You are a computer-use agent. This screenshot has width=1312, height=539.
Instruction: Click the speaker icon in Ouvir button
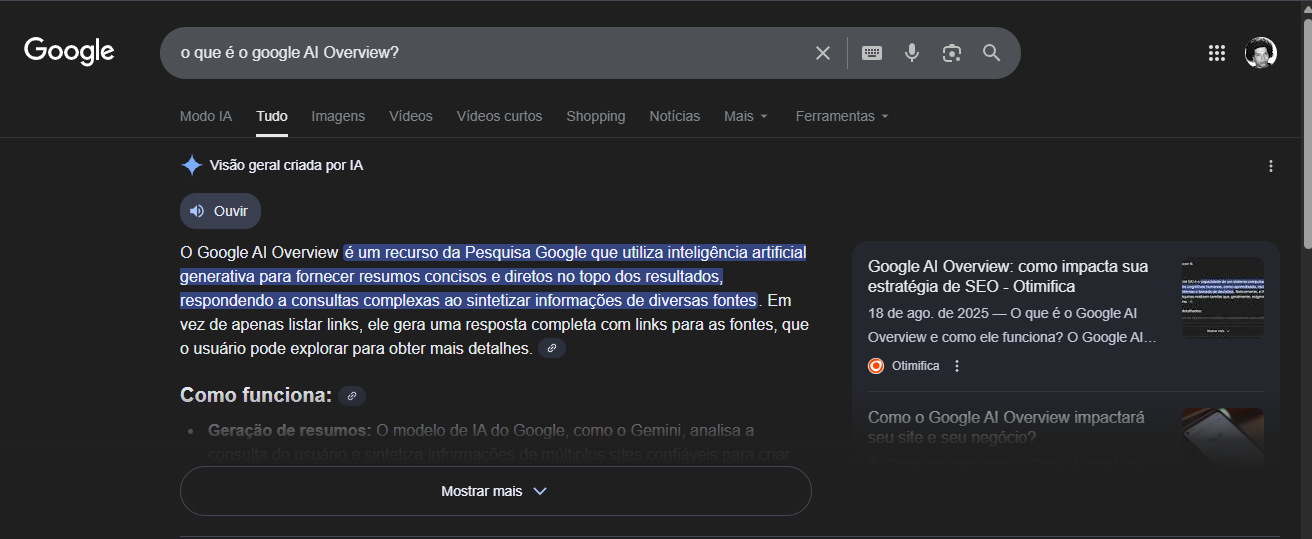click(x=197, y=211)
